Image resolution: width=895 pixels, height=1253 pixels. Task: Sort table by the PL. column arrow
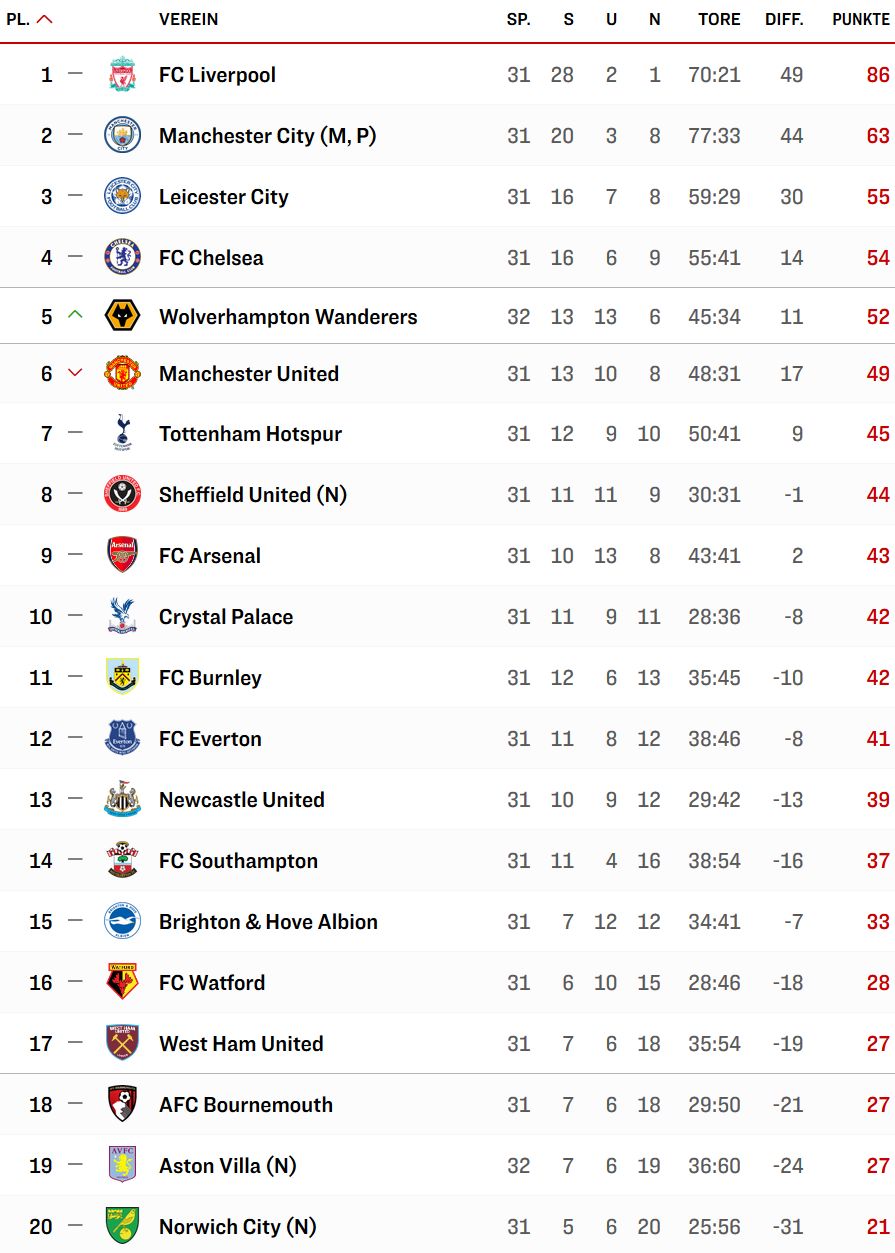click(x=44, y=19)
